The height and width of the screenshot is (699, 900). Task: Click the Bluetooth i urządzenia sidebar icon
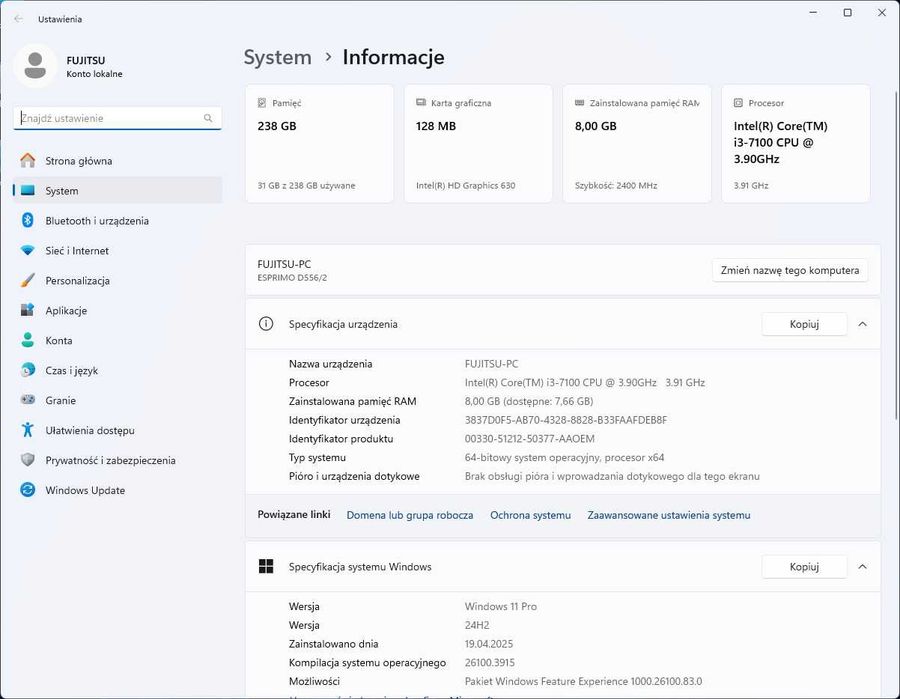(28, 221)
